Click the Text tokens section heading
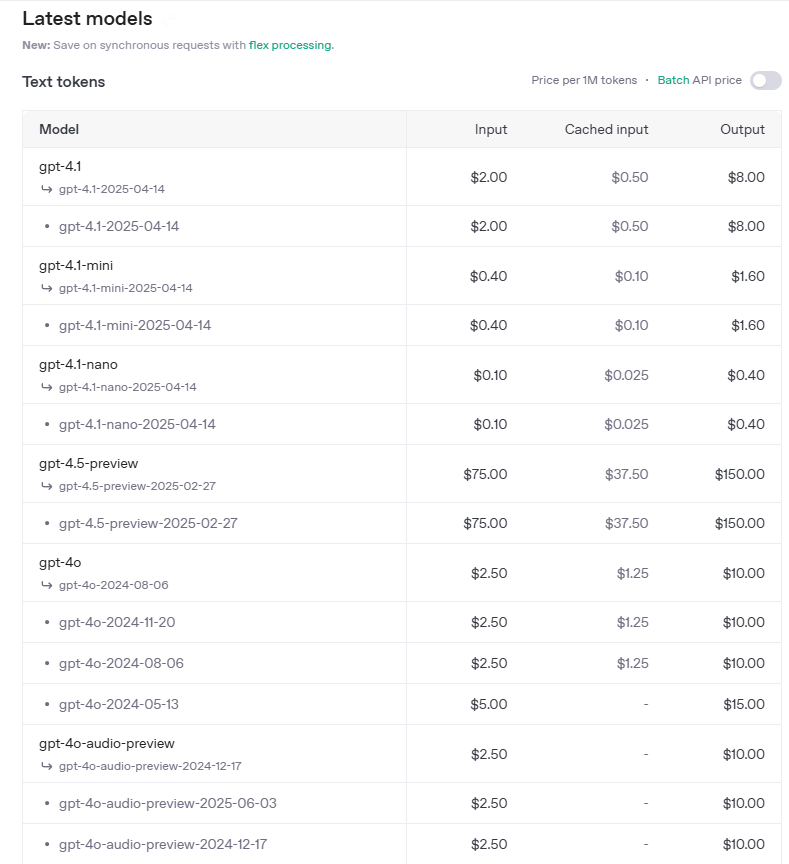Image resolution: width=789 pixels, height=864 pixels. pyautogui.click(x=63, y=82)
